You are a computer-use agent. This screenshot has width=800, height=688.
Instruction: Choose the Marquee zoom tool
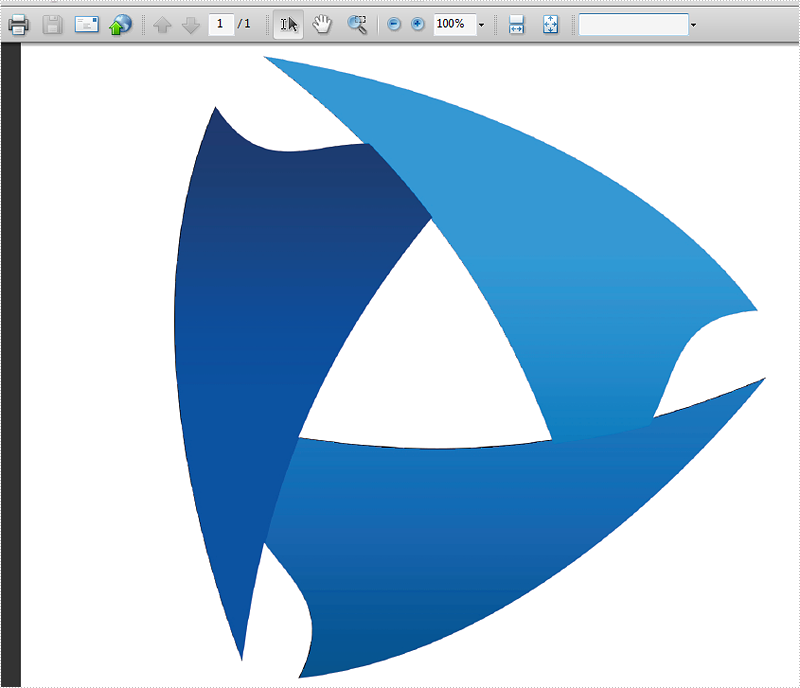[x=357, y=24]
